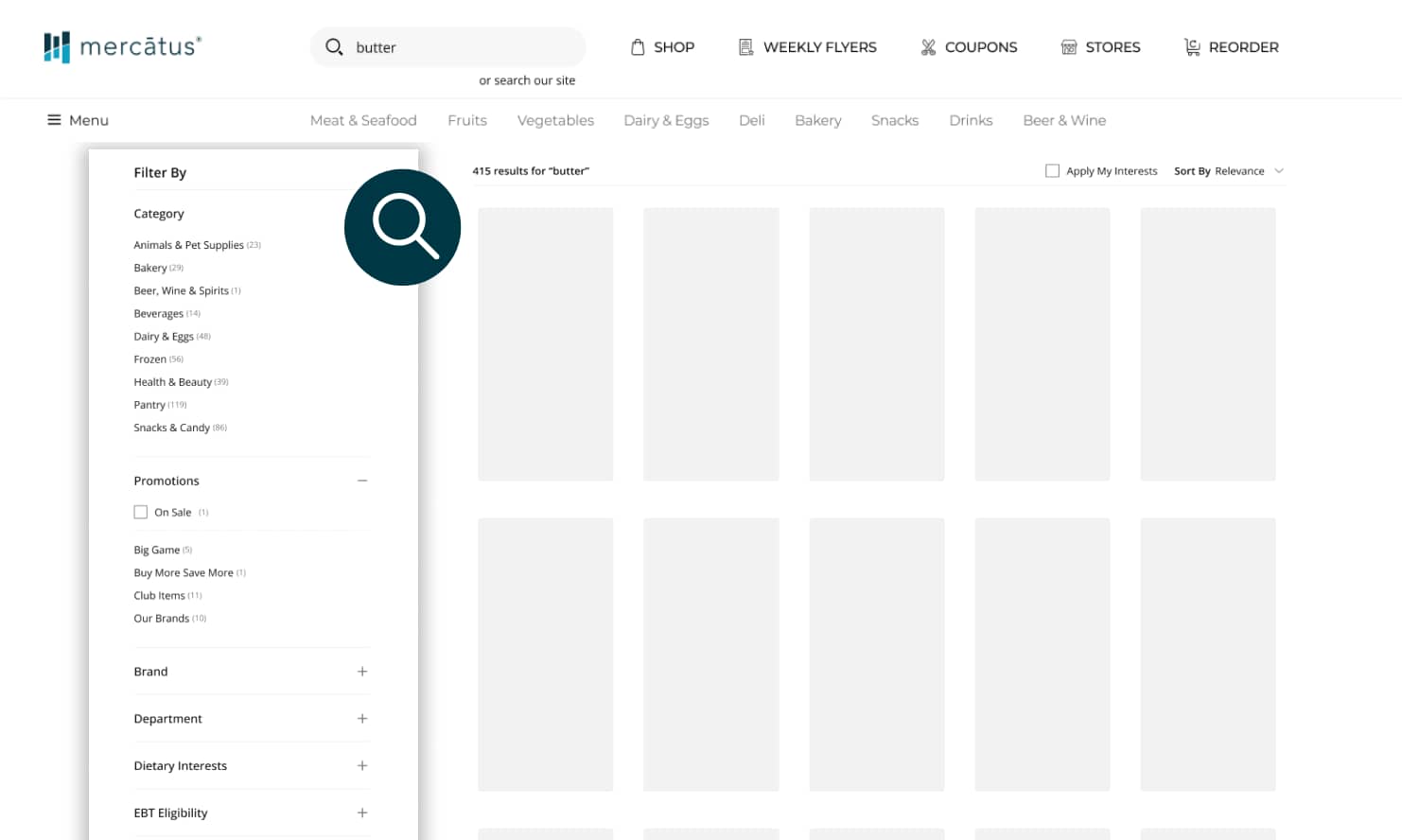The height and width of the screenshot is (840, 1402).
Task: Click the Mercatus logo
Action: point(122,46)
